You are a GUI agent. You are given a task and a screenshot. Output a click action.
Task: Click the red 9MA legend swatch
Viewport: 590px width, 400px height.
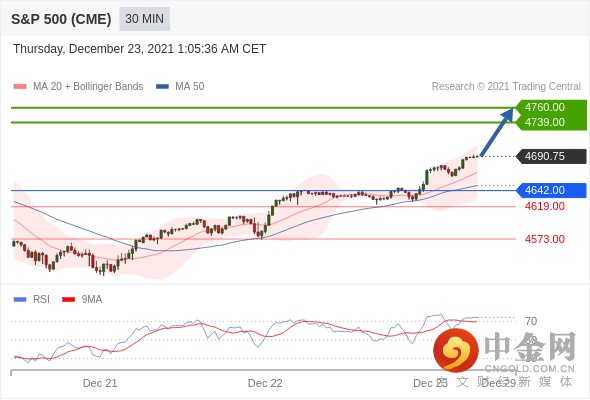[68, 300]
